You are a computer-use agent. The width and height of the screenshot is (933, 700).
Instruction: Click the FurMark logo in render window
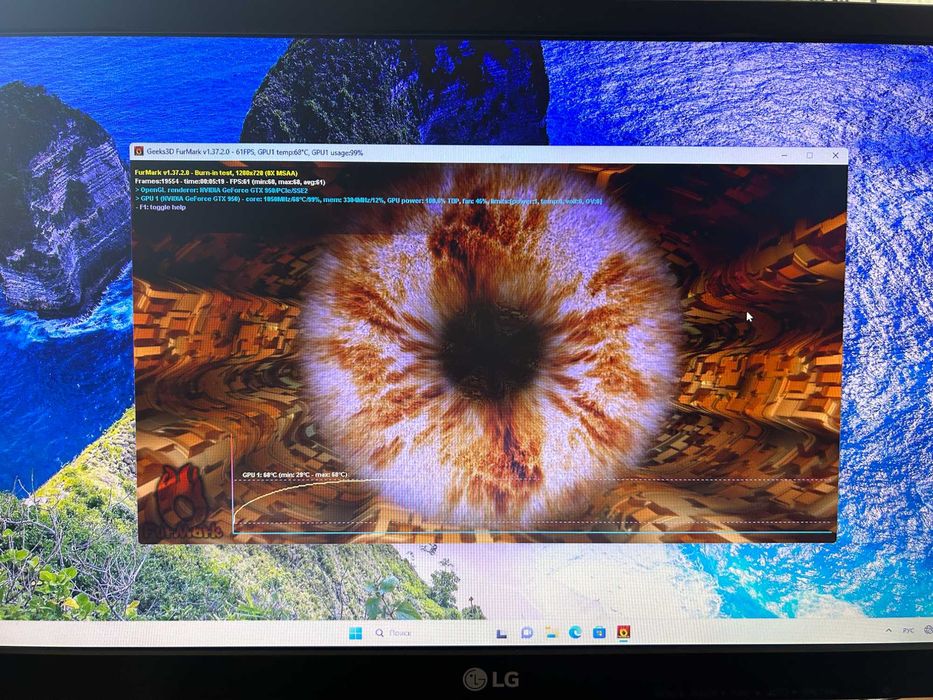(181, 503)
